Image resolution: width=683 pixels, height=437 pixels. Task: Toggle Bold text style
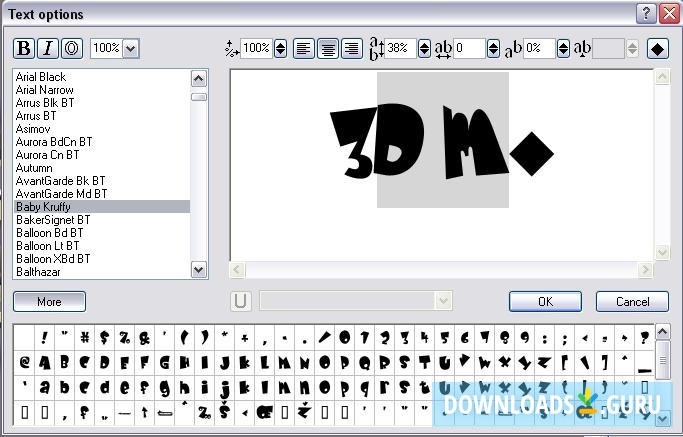(x=24, y=48)
